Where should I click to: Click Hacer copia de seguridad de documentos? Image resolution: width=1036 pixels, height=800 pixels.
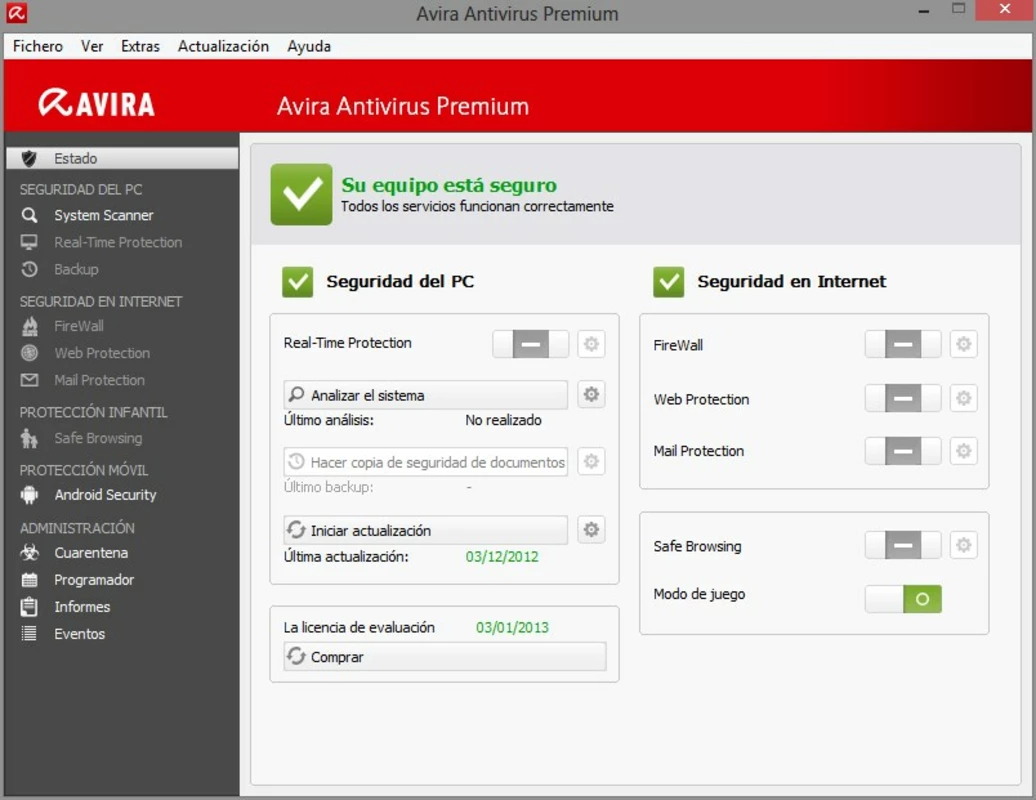[426, 462]
